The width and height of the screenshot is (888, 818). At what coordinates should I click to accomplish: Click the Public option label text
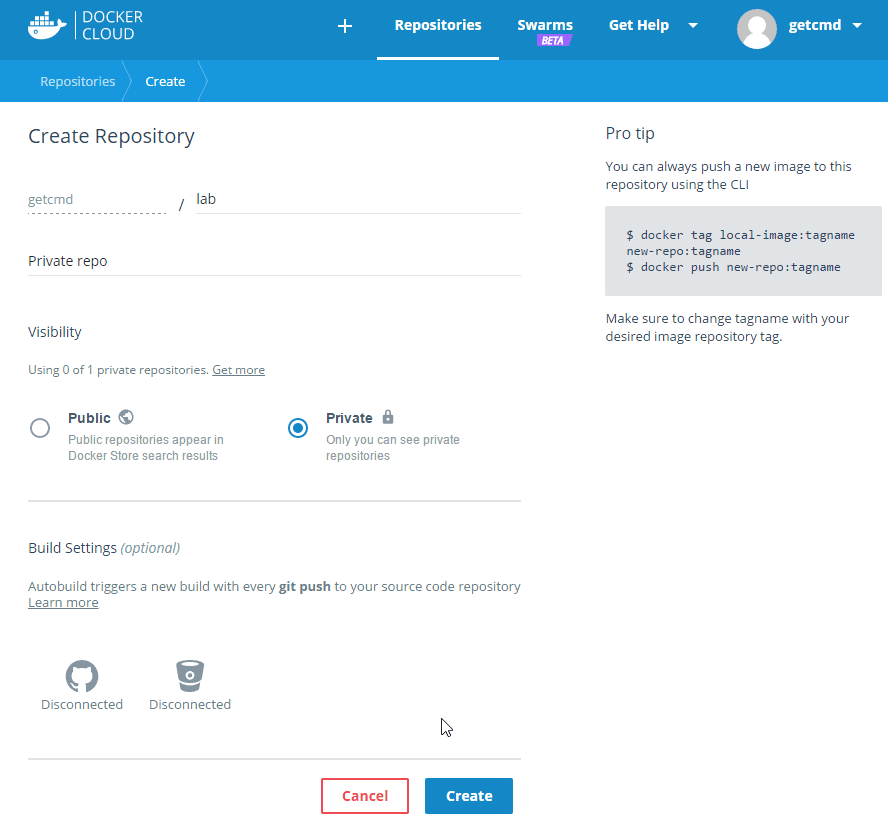click(89, 418)
